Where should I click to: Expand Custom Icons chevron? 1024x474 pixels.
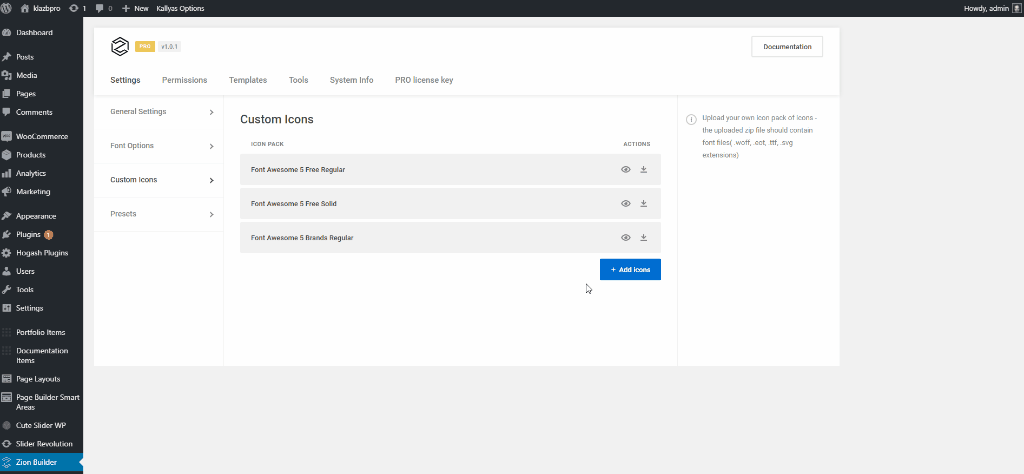212,180
